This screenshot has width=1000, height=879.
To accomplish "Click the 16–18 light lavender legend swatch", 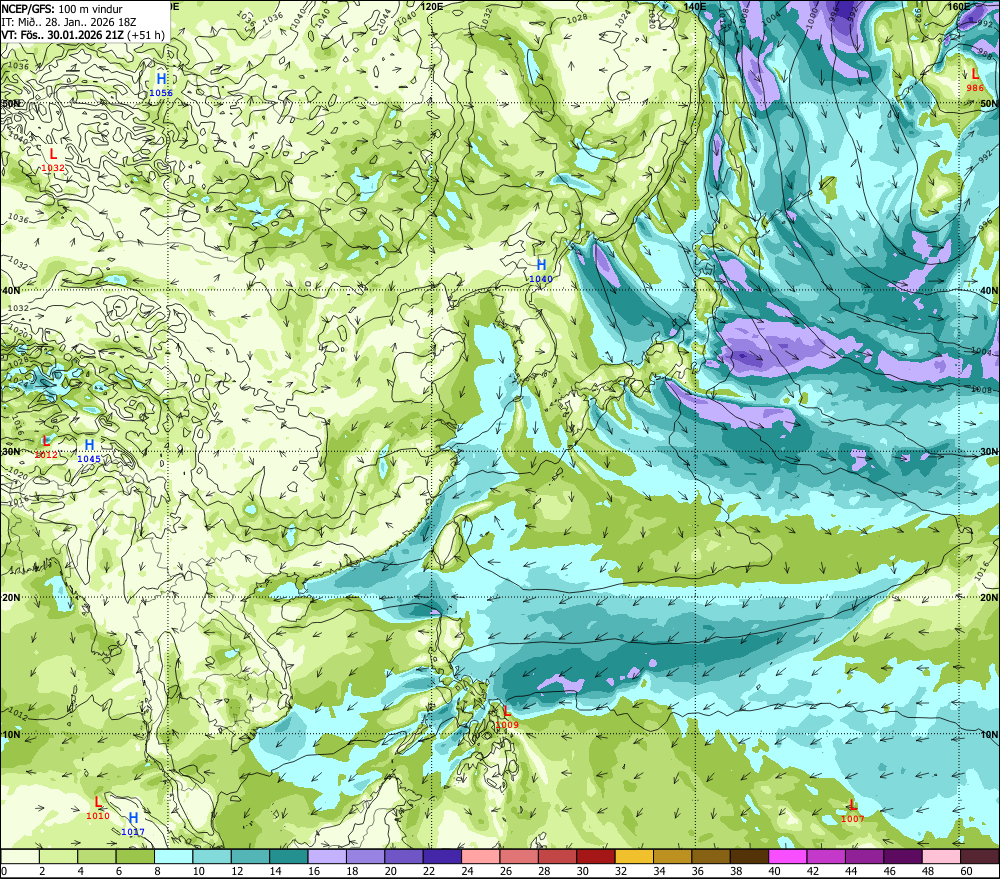I will [x=327, y=856].
